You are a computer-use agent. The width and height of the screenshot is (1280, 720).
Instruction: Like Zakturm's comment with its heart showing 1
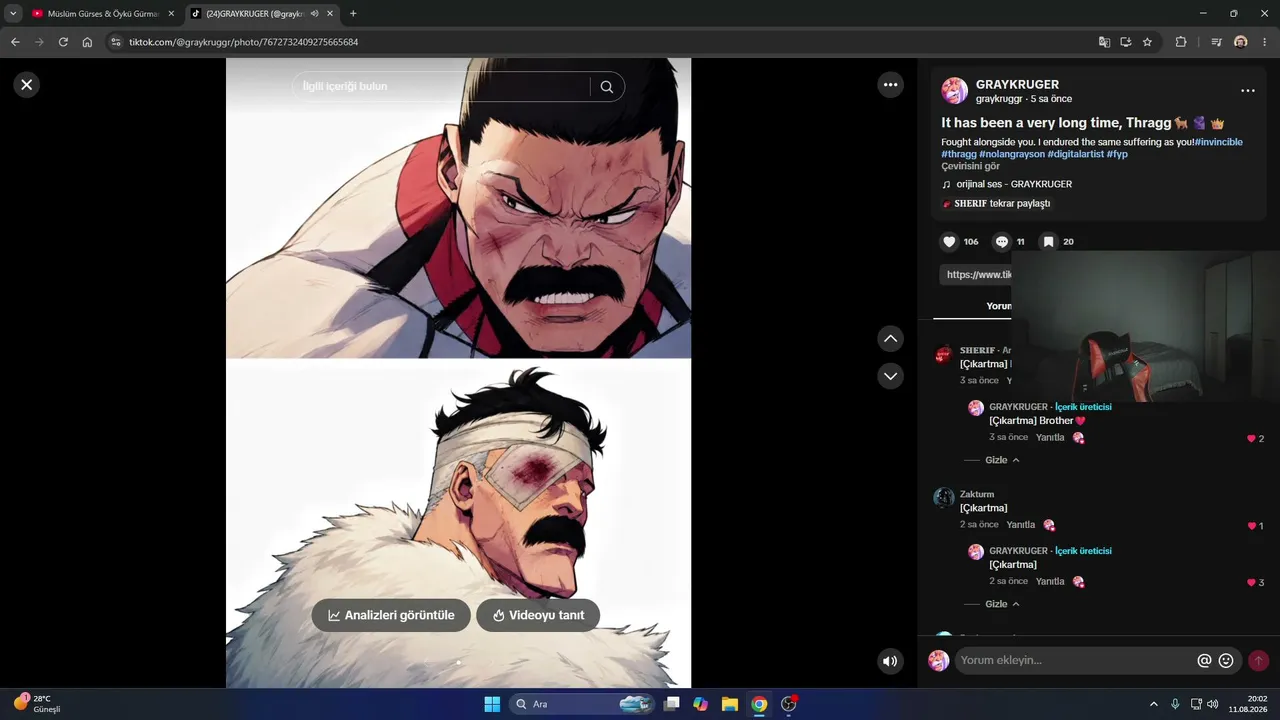tap(1251, 526)
